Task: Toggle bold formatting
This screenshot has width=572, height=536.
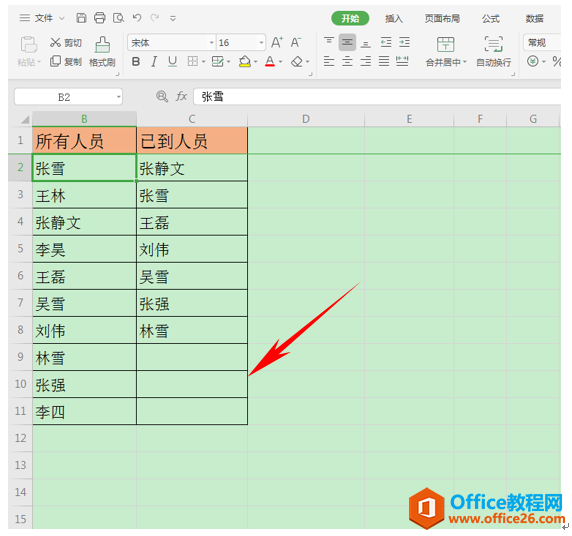Action: 136,62
